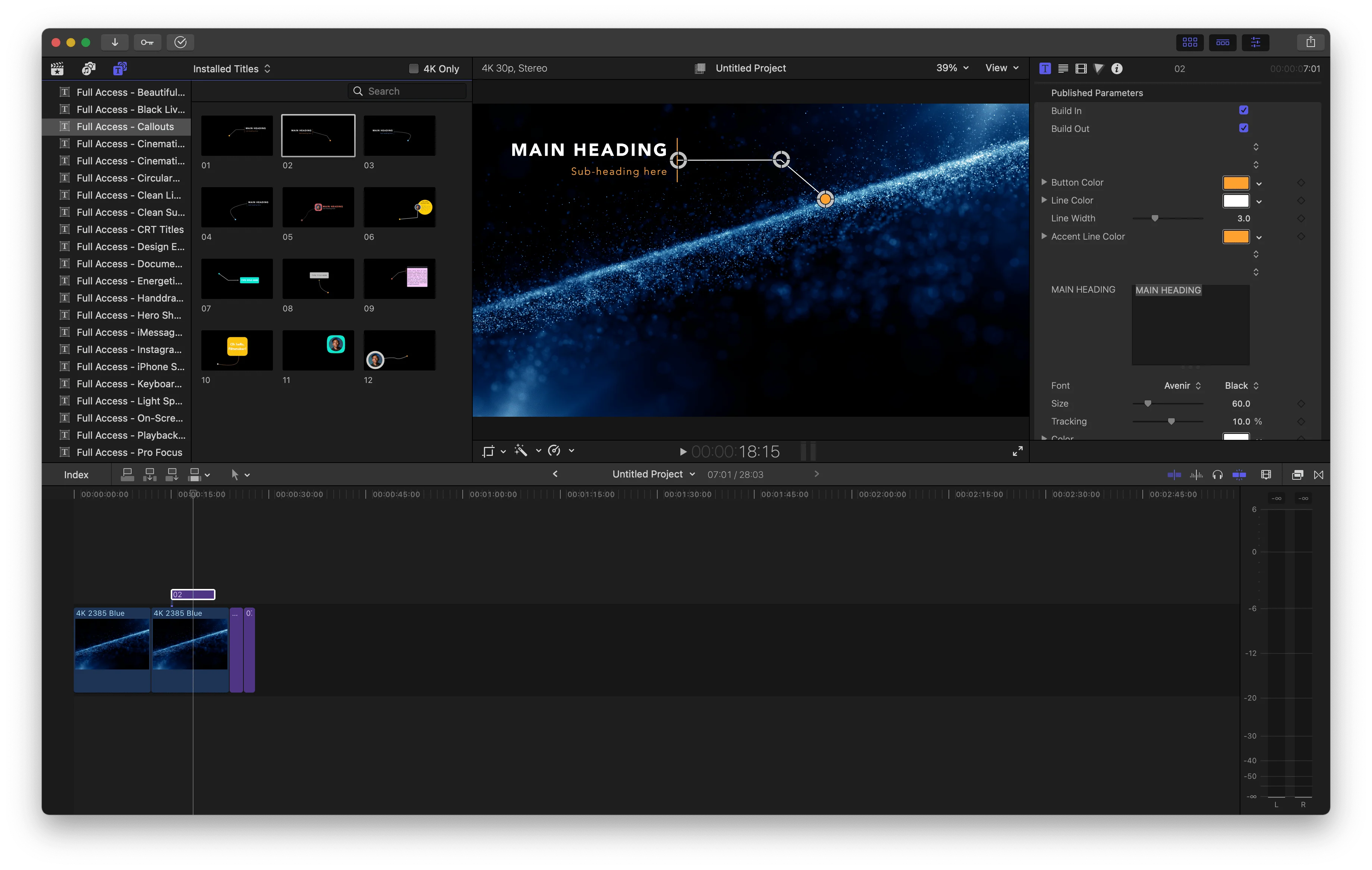Screen dimensions: 1372x870
Task: Go forward in timeline history arrow
Action: (x=816, y=474)
